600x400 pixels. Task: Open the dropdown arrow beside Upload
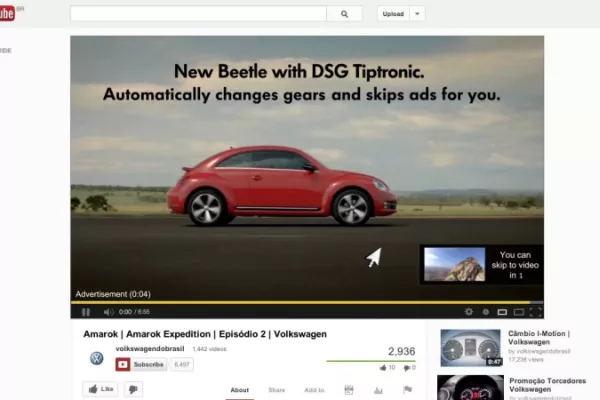417,14
